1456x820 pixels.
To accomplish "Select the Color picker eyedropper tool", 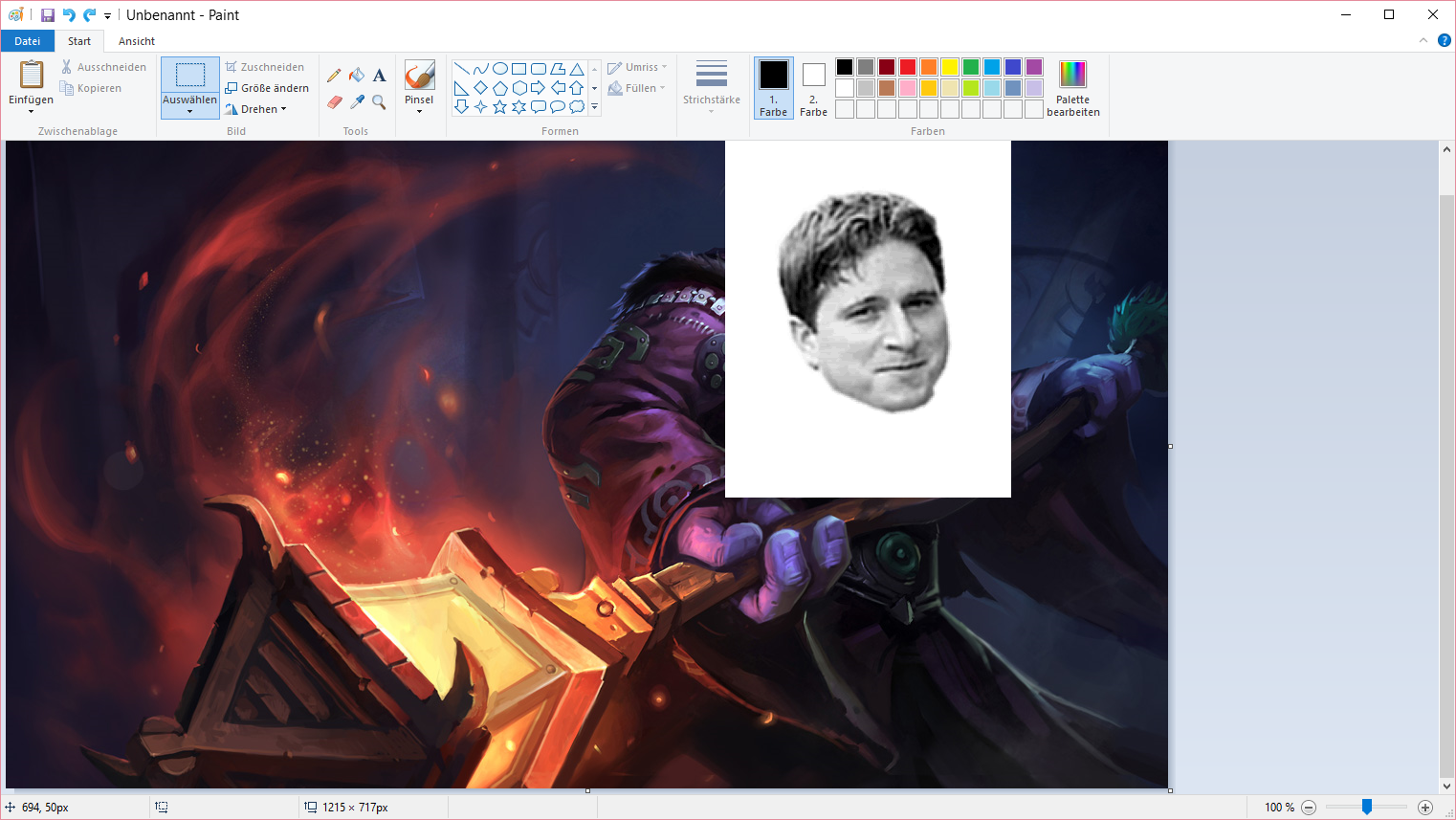I will [357, 101].
